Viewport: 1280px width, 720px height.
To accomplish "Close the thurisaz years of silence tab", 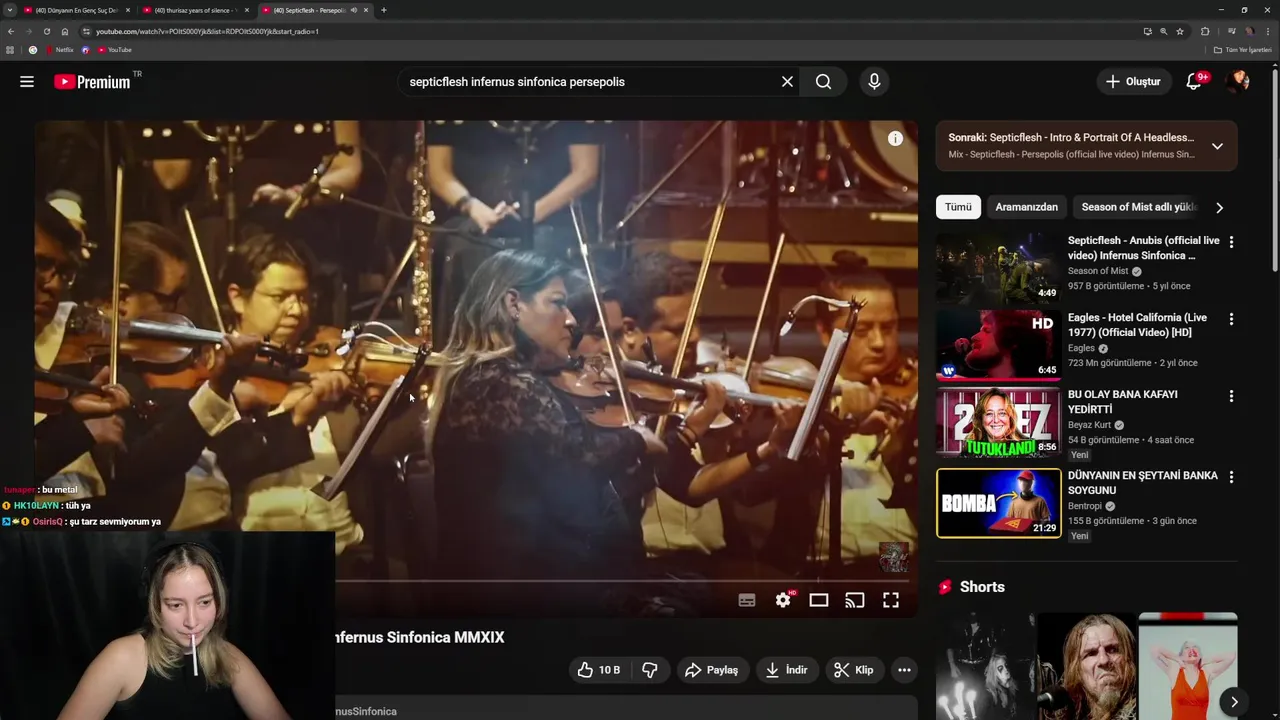I will click(247, 10).
